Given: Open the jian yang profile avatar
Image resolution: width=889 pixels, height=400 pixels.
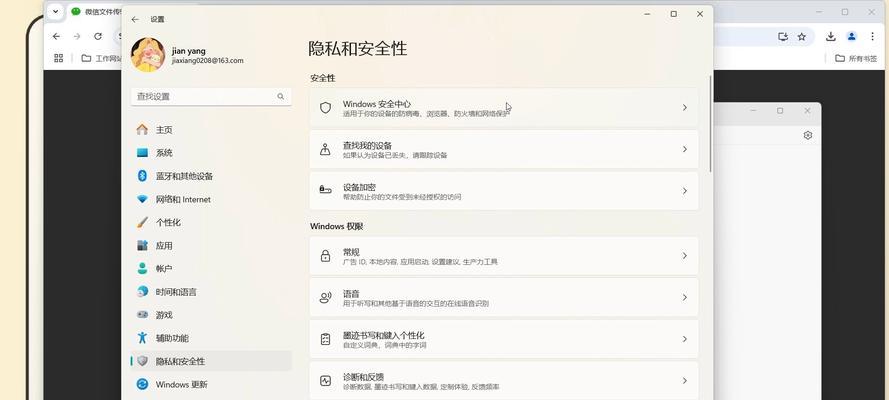Looking at the screenshot, I should pyautogui.click(x=148, y=55).
